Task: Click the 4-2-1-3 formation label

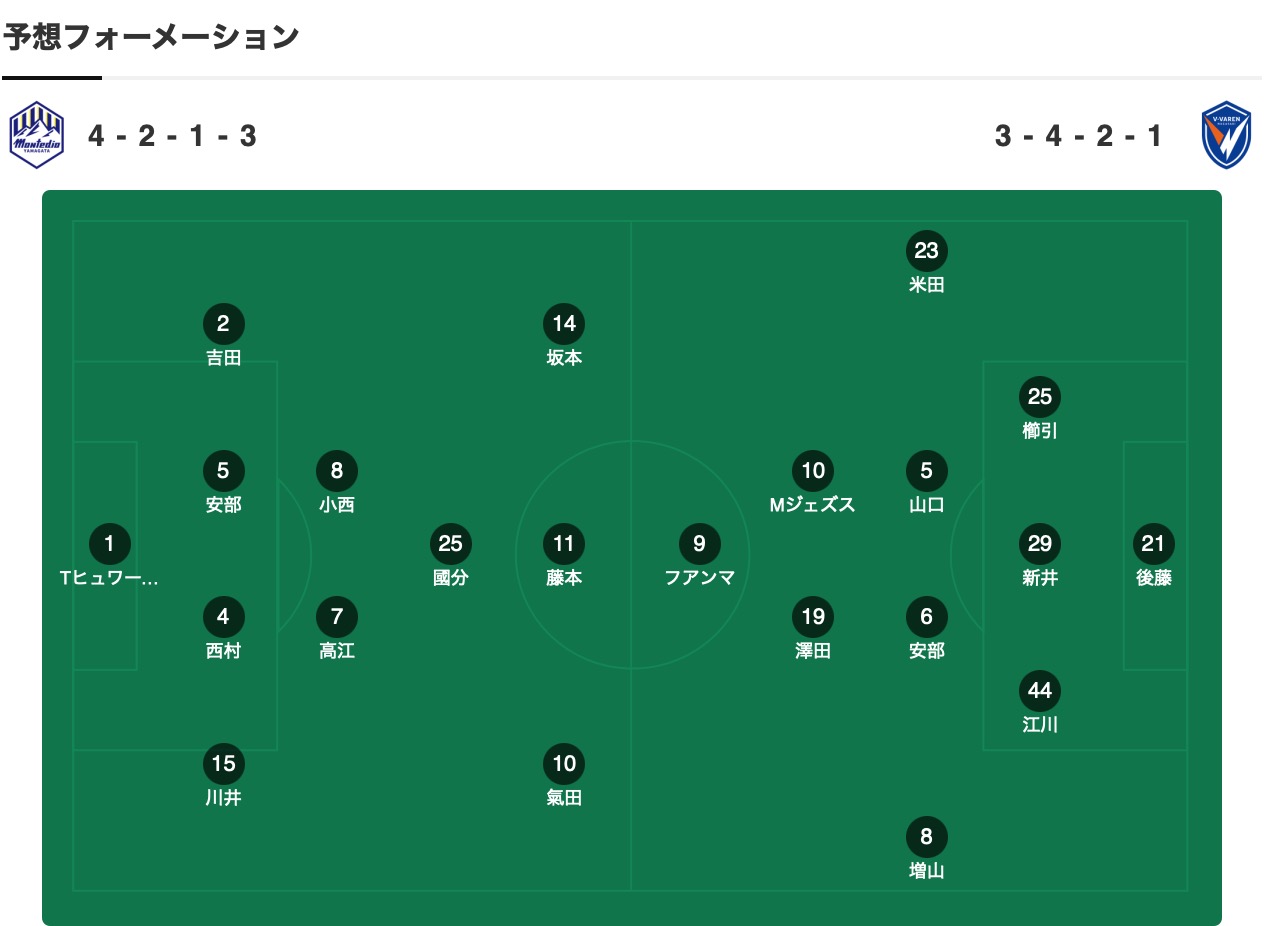Action: (173, 136)
